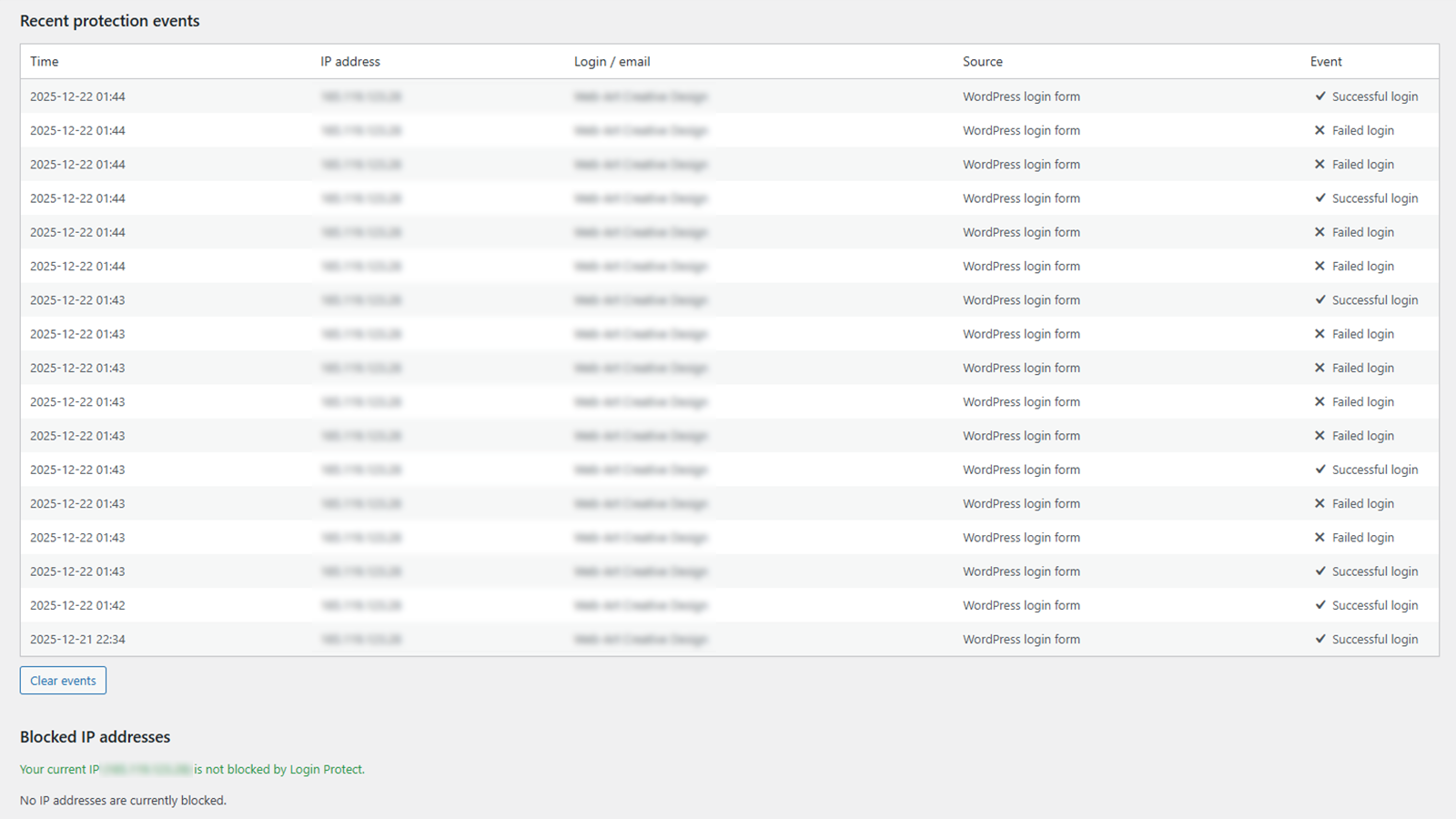Click the X icon on the first Failed login row
Screen dimensions: 1456x819
[1319, 130]
